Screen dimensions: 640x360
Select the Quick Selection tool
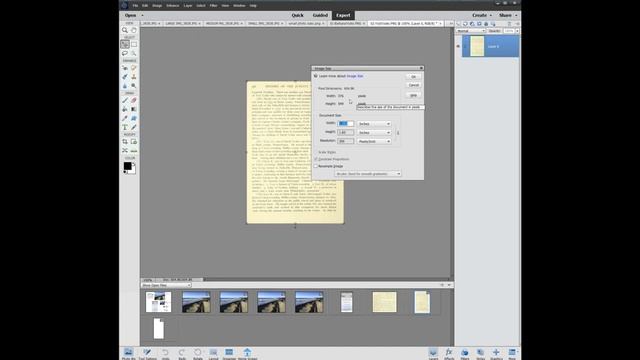[x=134, y=53]
